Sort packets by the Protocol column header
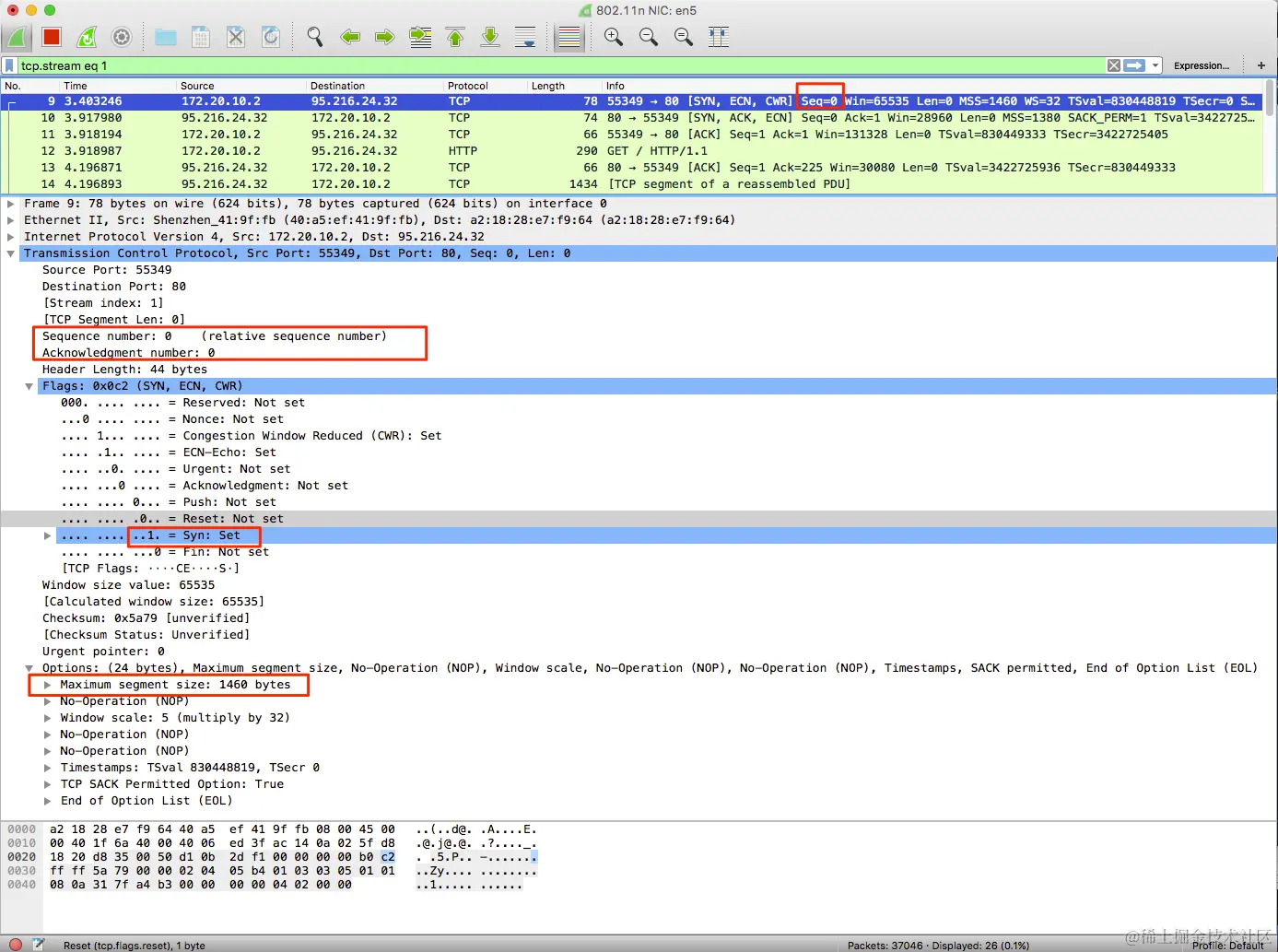 [486, 86]
